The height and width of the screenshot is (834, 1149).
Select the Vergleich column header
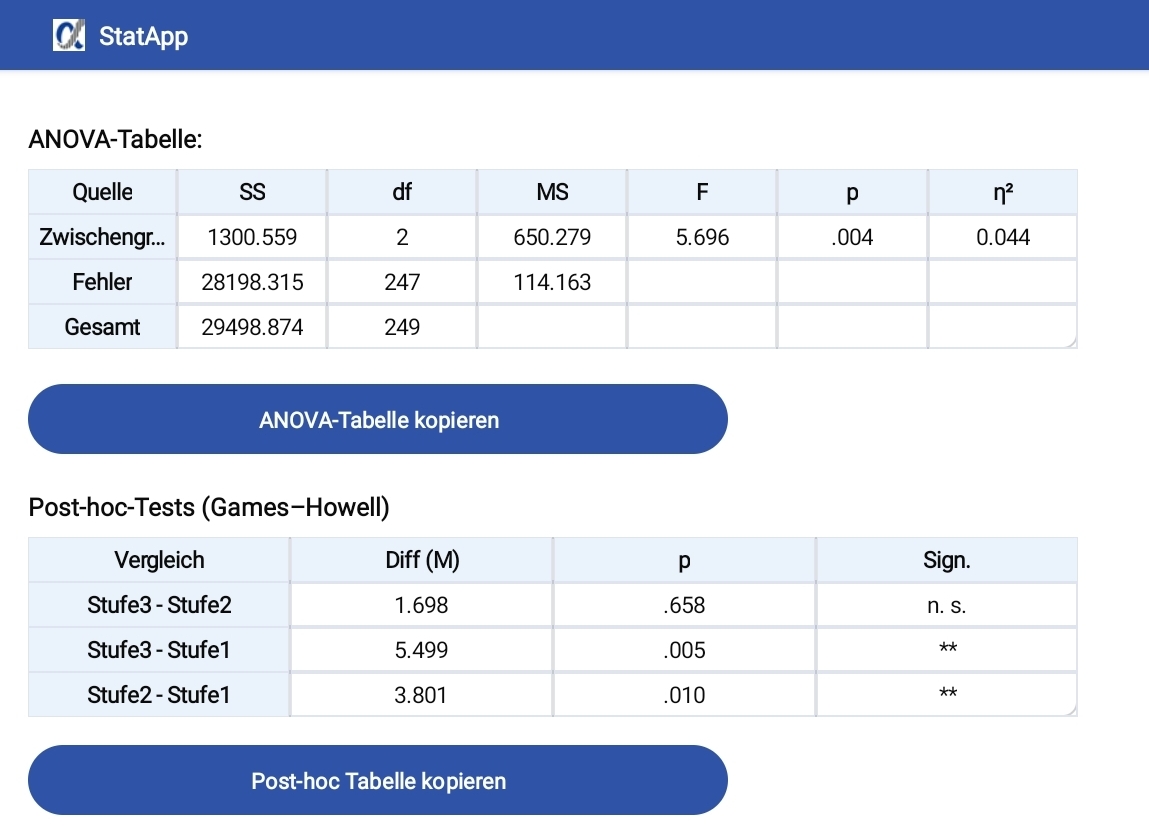[x=159, y=560]
